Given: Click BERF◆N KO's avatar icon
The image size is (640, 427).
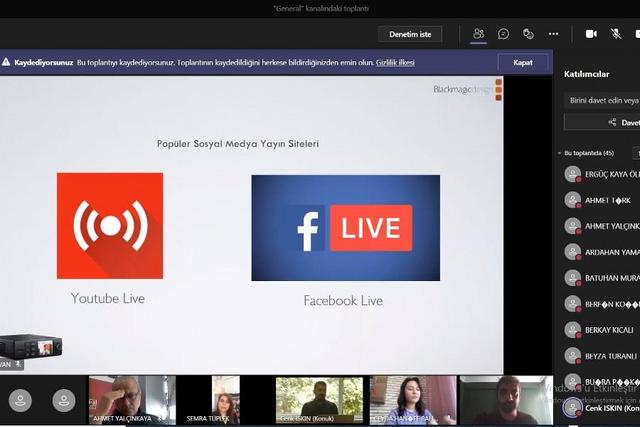Looking at the screenshot, I should coord(573,304).
